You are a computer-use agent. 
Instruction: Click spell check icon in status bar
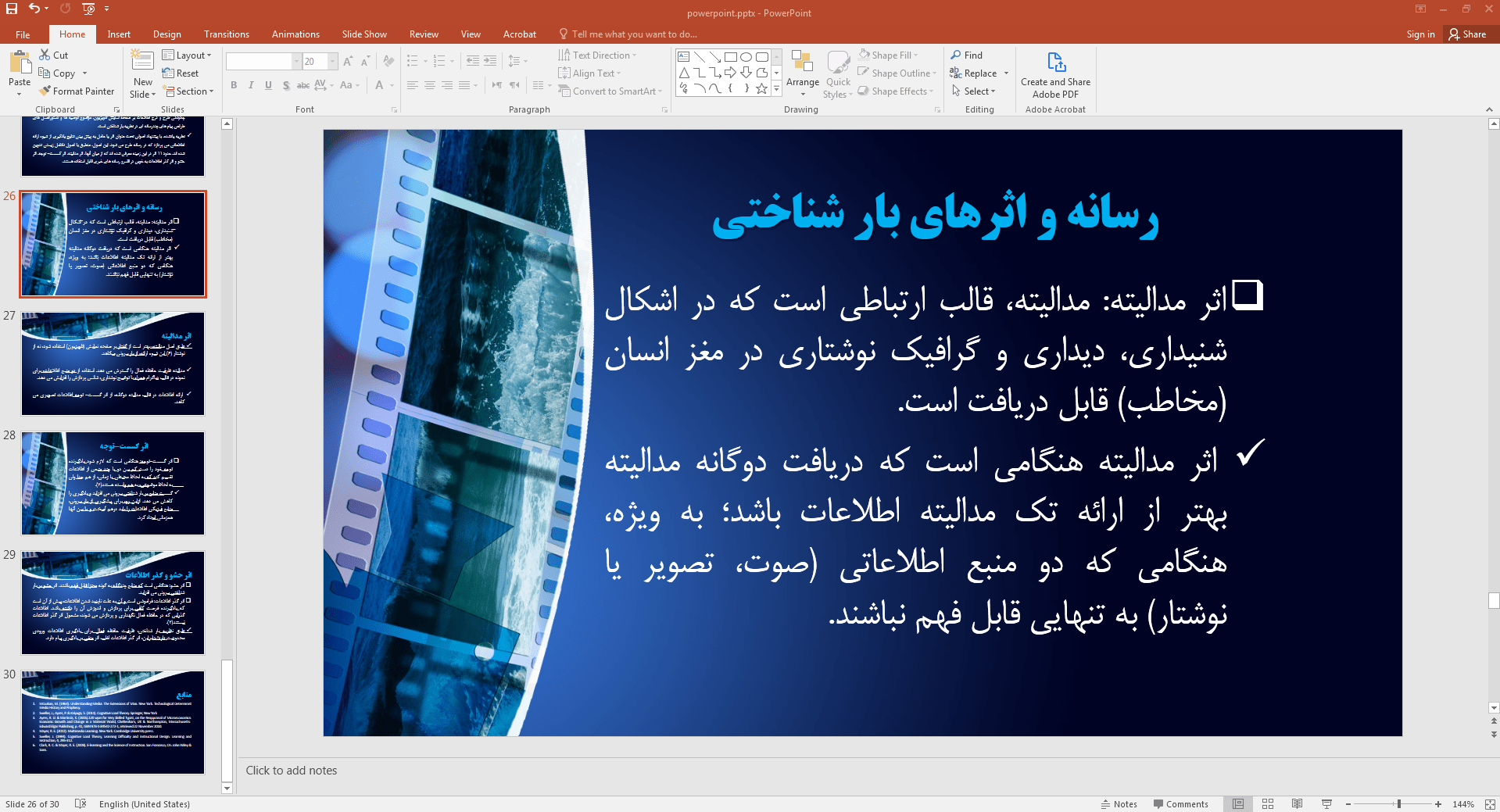(81, 804)
